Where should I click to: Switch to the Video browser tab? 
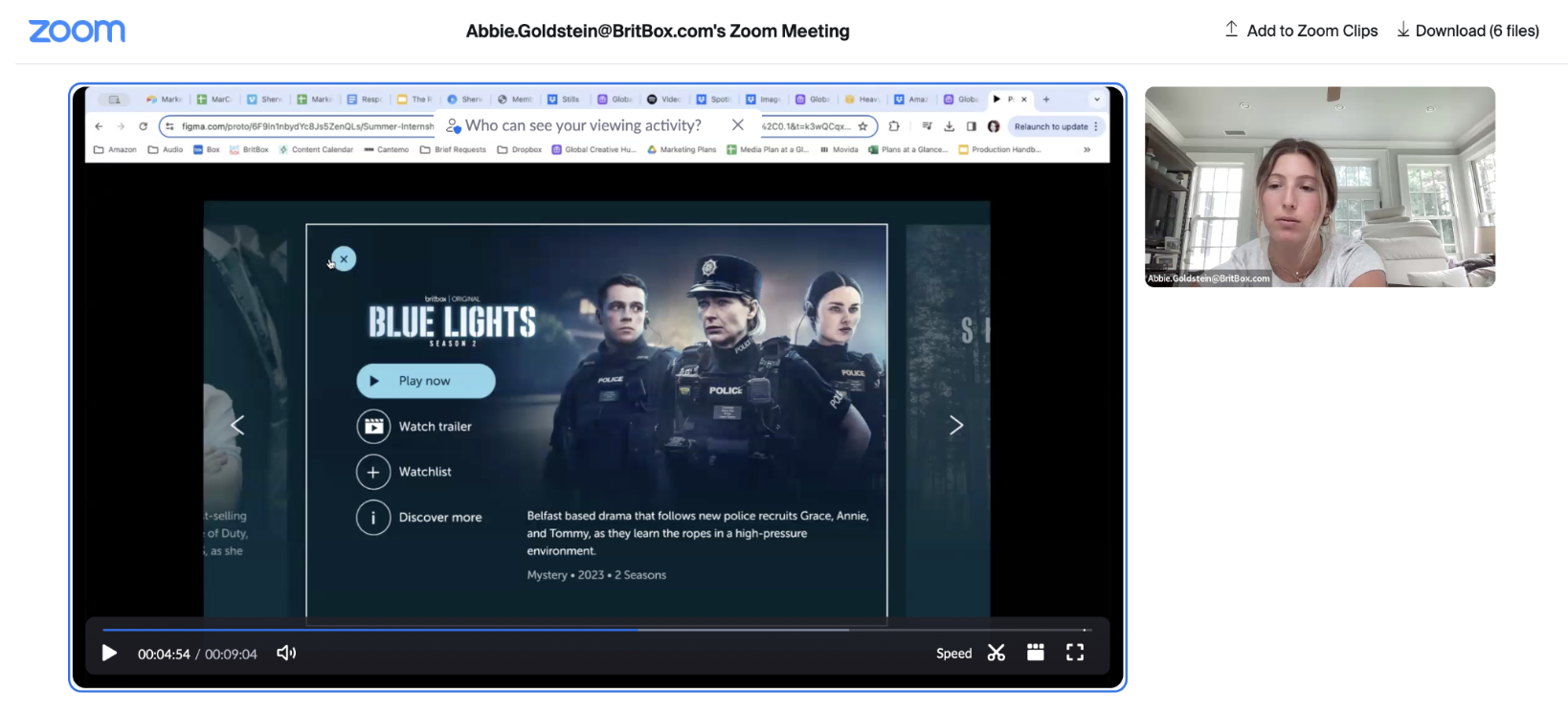point(664,100)
